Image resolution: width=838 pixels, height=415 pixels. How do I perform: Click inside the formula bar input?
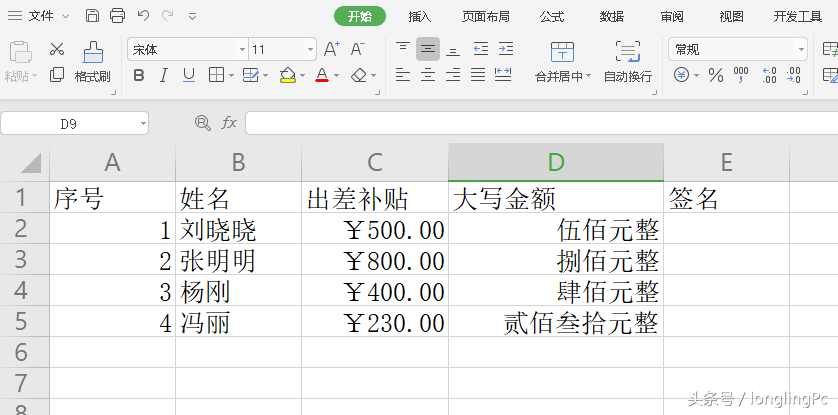541,123
